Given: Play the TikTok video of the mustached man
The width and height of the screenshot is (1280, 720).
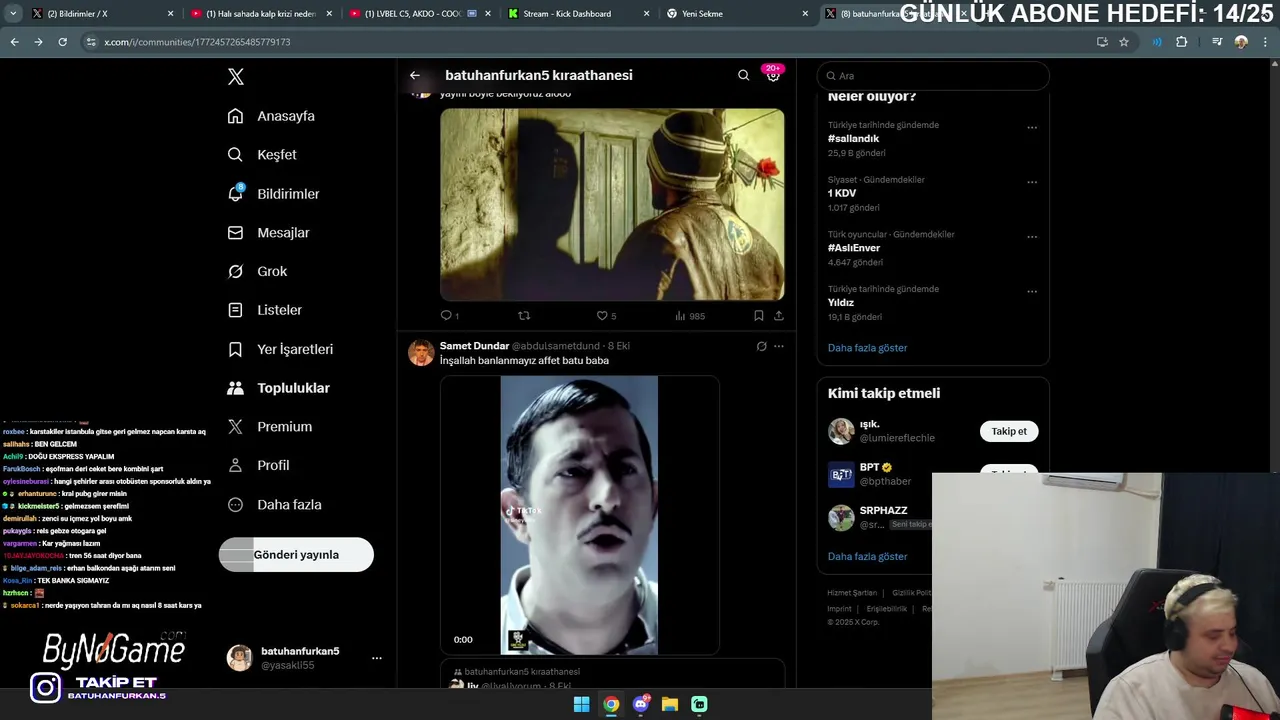Looking at the screenshot, I should 579,516.
